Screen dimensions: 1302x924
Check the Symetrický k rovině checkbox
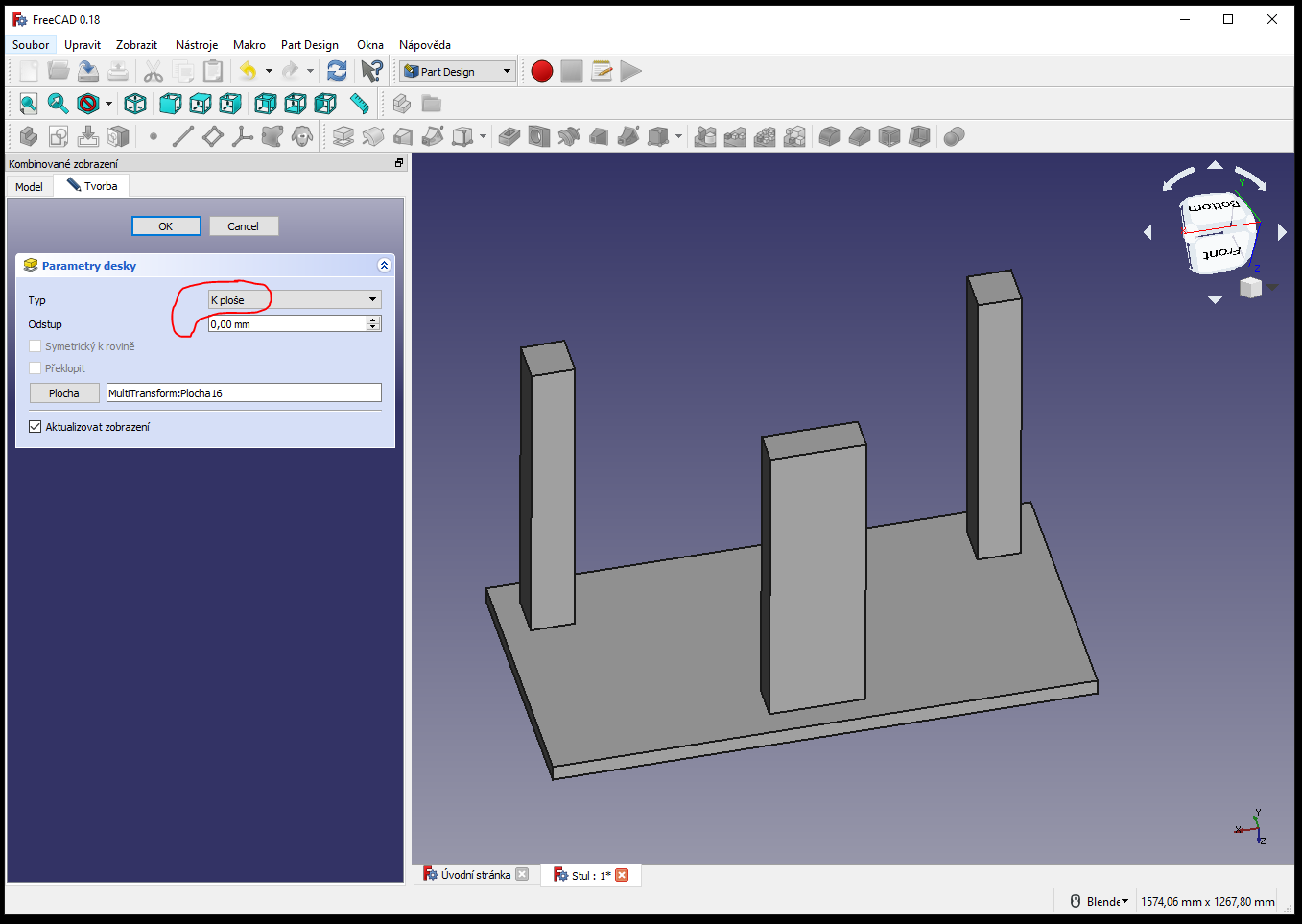pos(36,346)
